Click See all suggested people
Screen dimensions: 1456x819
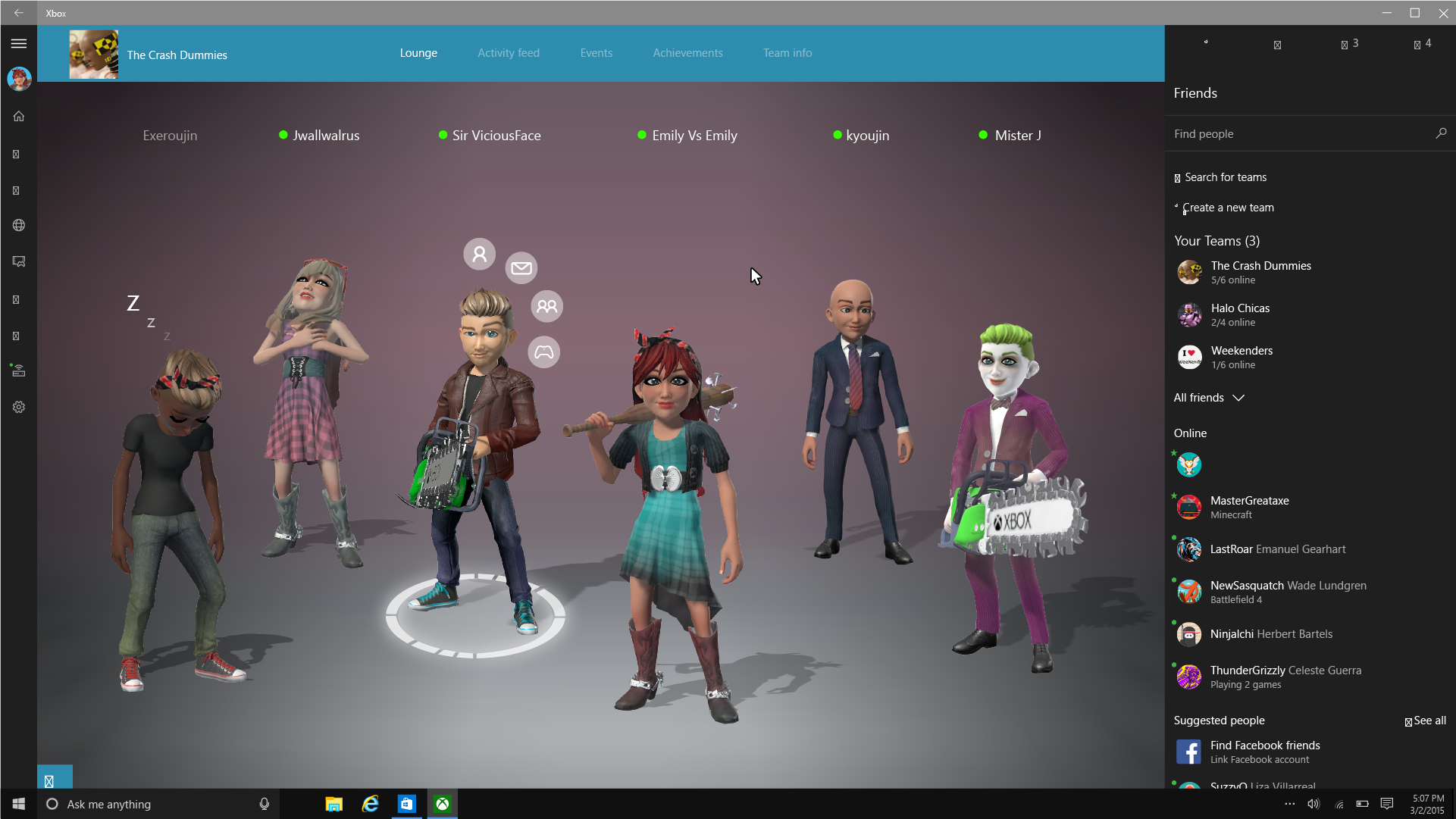[x=1425, y=721]
